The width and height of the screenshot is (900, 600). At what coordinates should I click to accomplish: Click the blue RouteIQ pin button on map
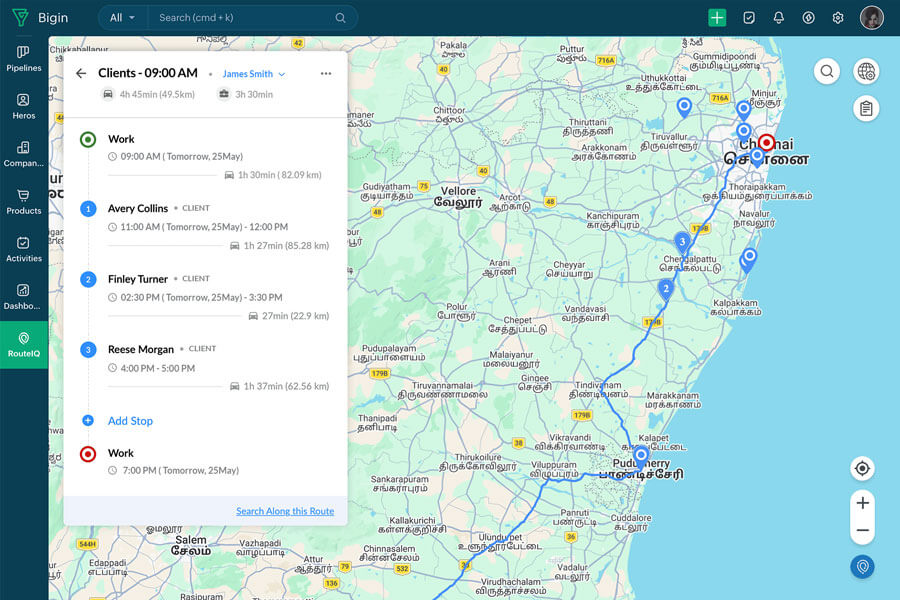pyautogui.click(x=862, y=567)
